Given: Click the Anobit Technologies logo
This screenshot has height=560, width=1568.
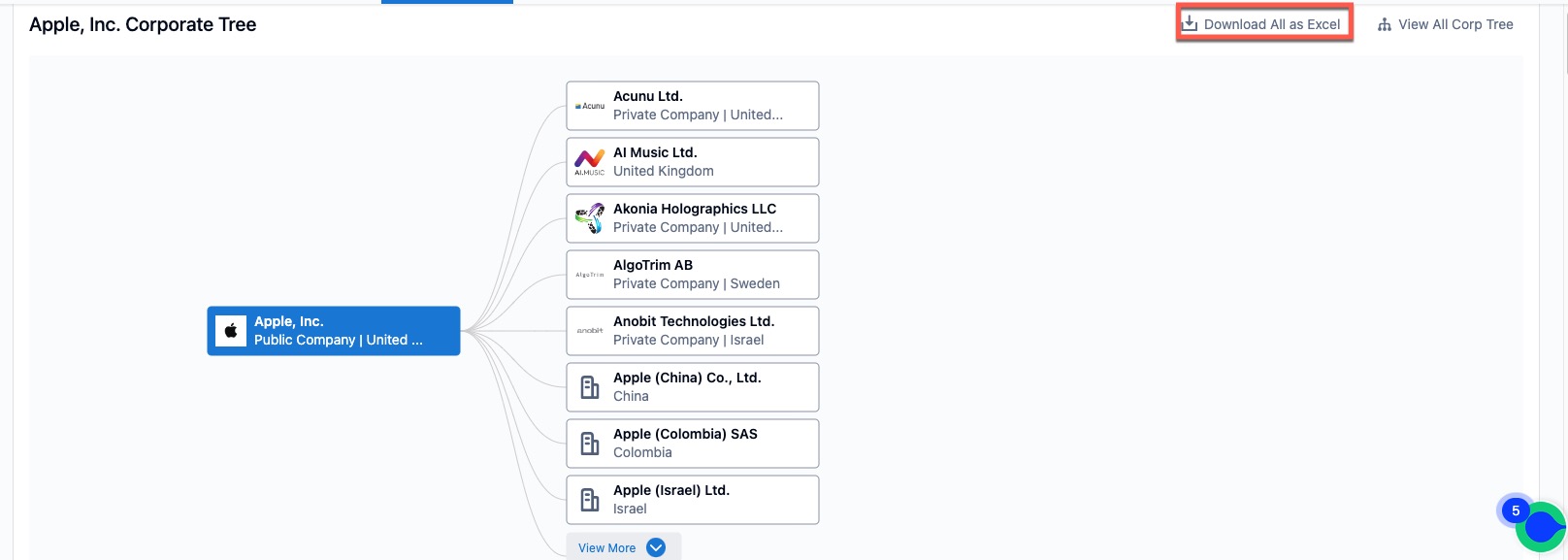Looking at the screenshot, I should click(589, 331).
